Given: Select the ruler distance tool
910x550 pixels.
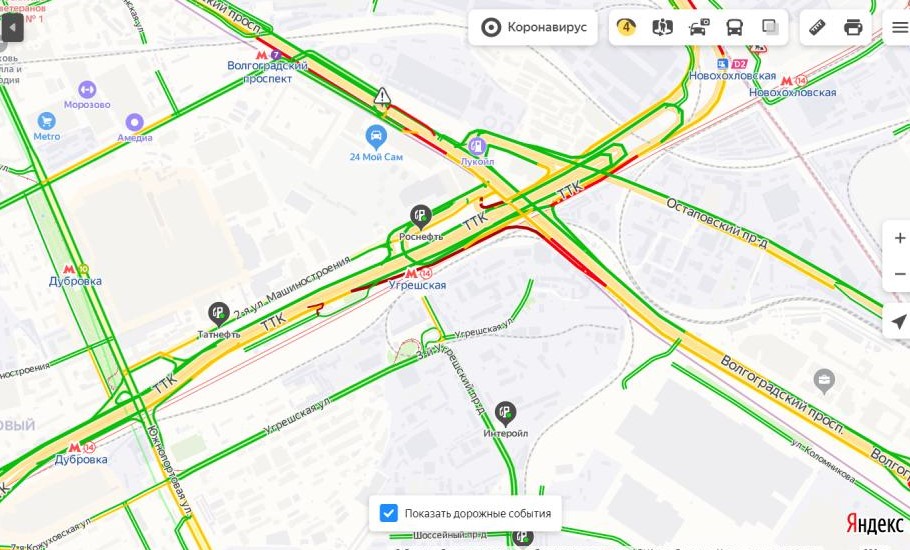Looking at the screenshot, I should (x=817, y=27).
